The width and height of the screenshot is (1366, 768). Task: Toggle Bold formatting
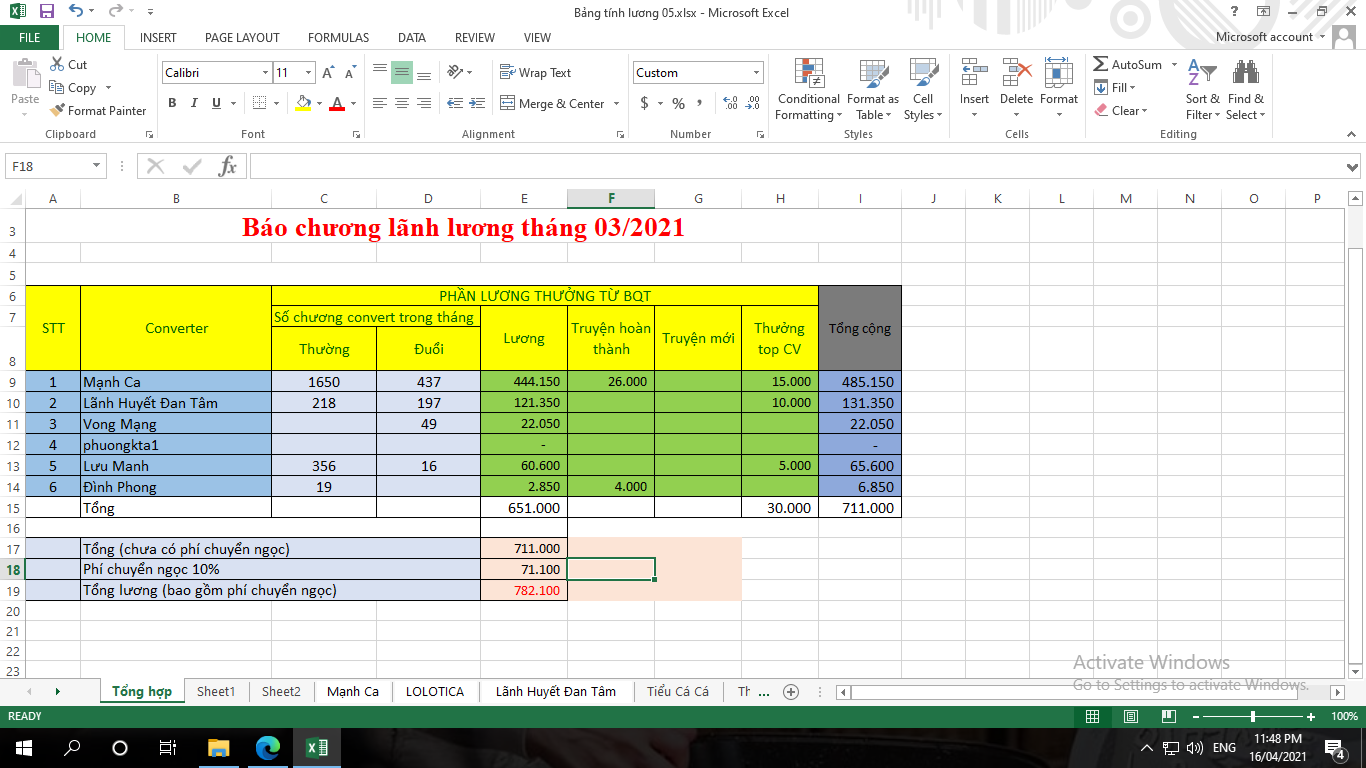172,103
